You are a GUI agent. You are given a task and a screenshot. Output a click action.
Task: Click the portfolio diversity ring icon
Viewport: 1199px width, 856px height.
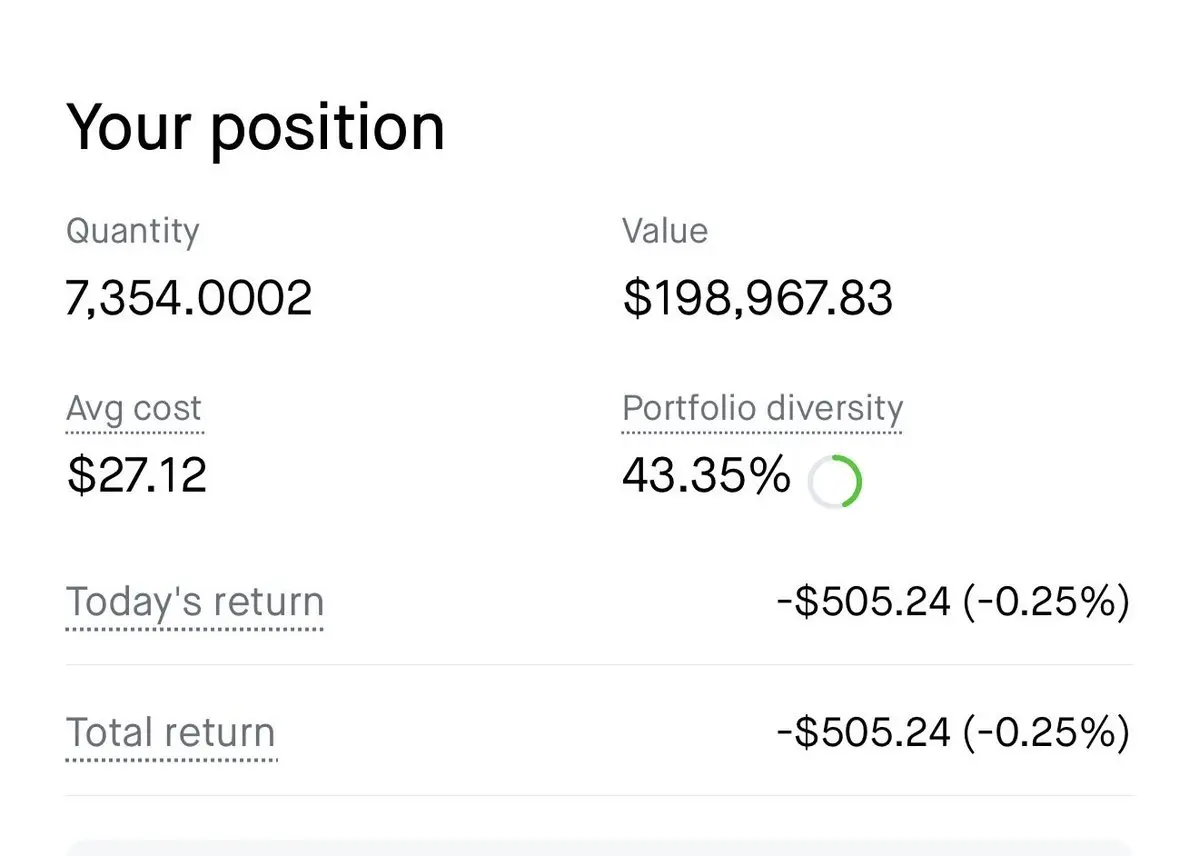[x=835, y=483]
